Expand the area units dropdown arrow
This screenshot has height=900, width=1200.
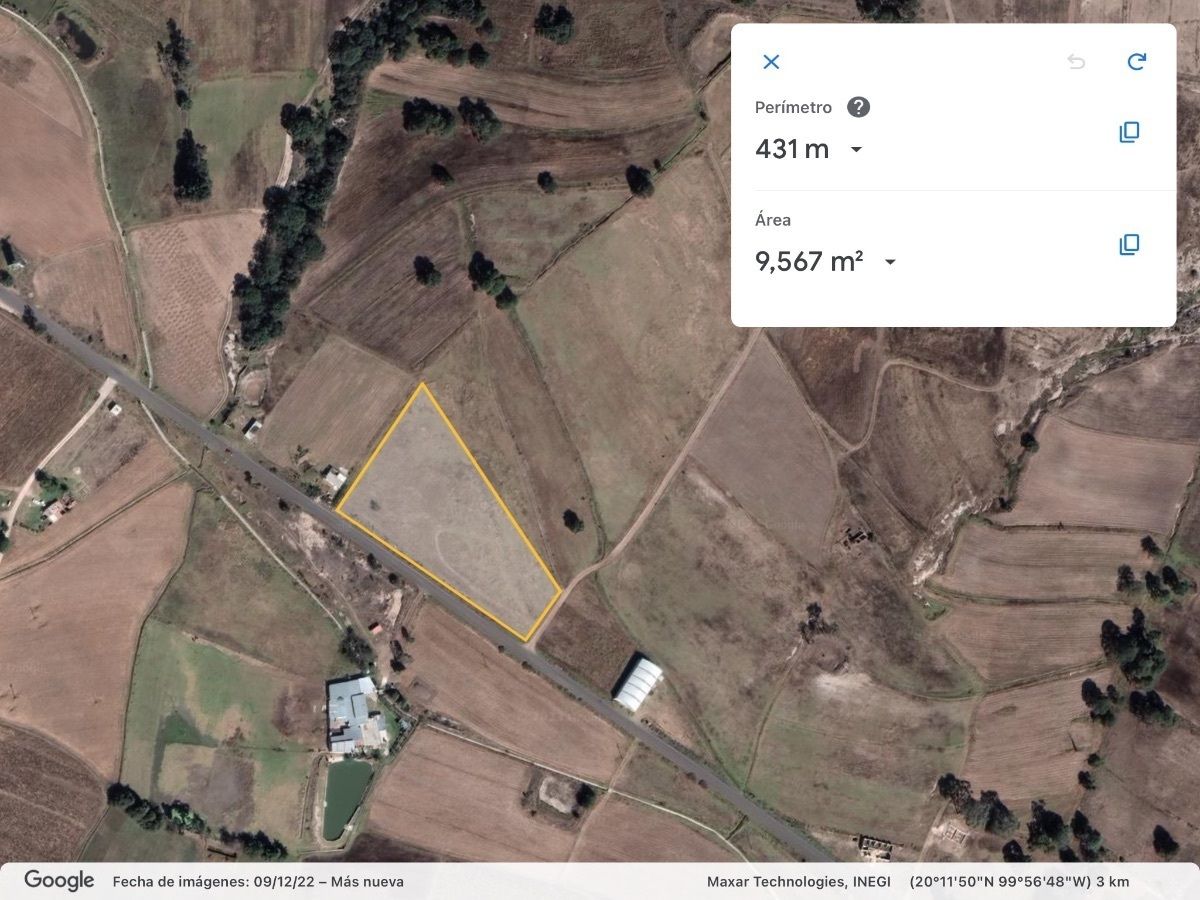[890, 262]
